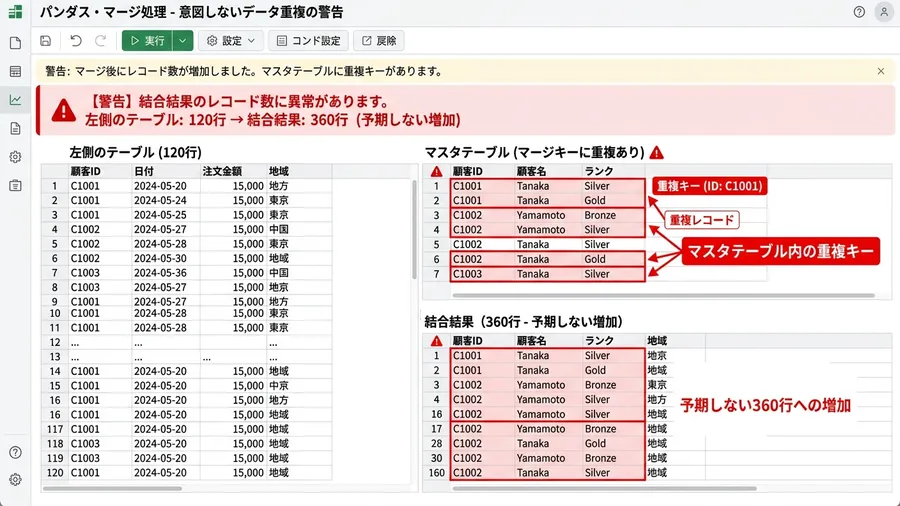This screenshot has width=900, height=506.
Task: Select row 118 C1003 cell
Action: 100,443
